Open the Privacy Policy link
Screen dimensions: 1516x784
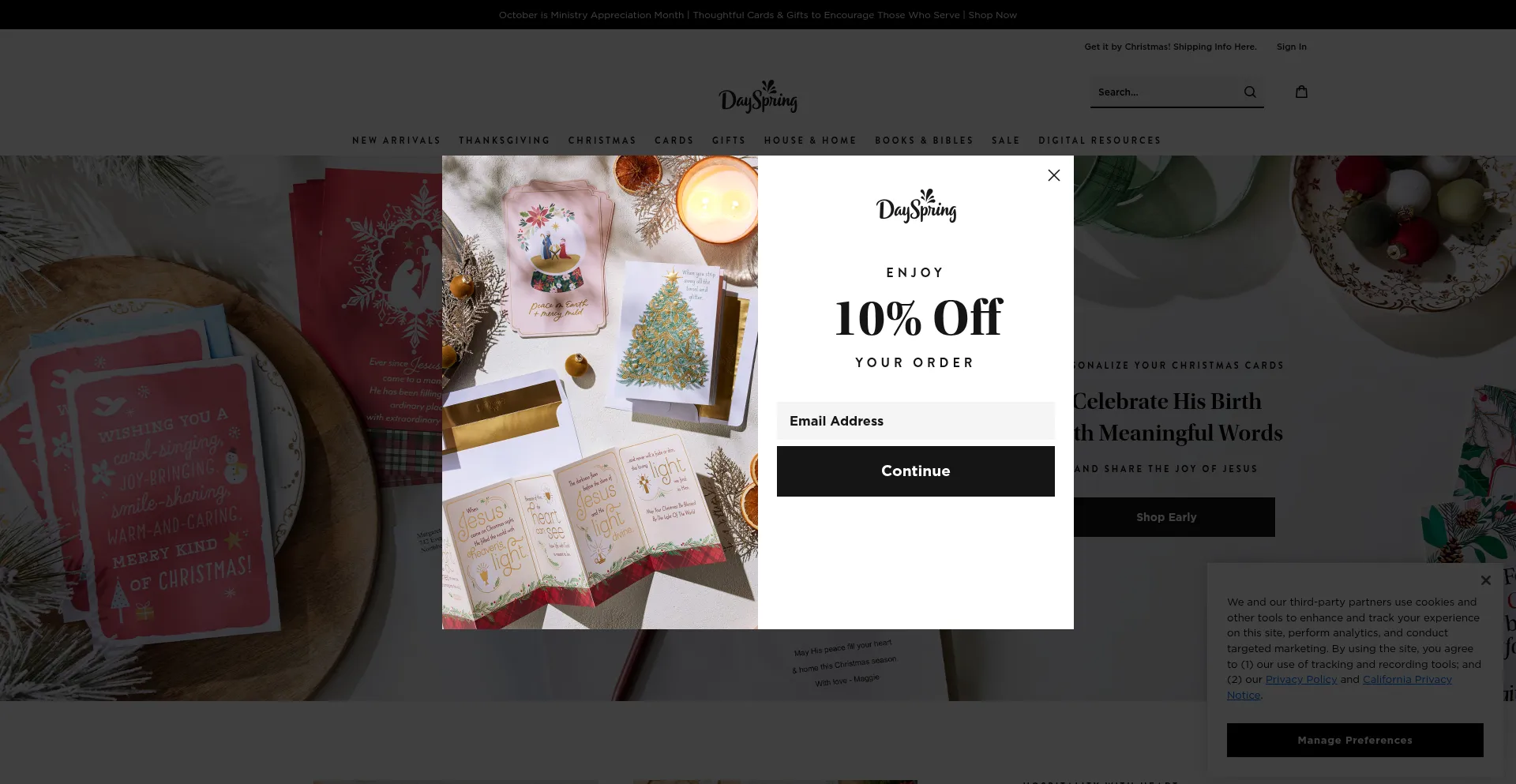pos(1301,680)
